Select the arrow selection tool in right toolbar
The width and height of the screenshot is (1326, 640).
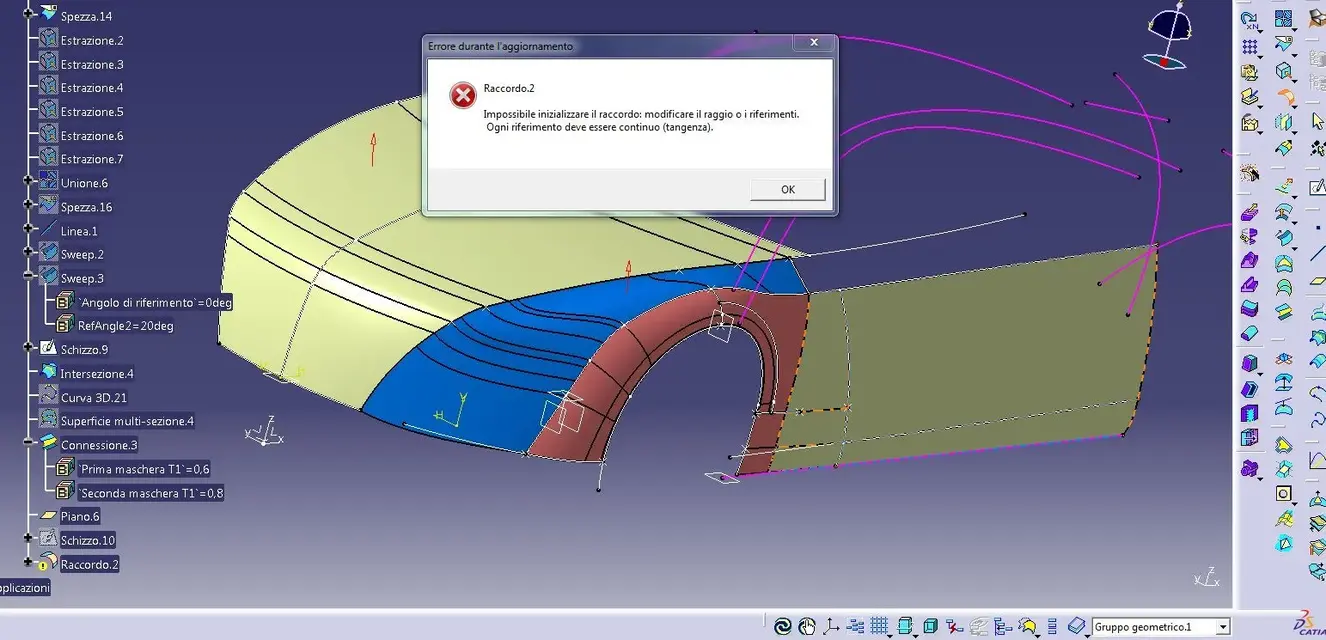tap(1316, 122)
